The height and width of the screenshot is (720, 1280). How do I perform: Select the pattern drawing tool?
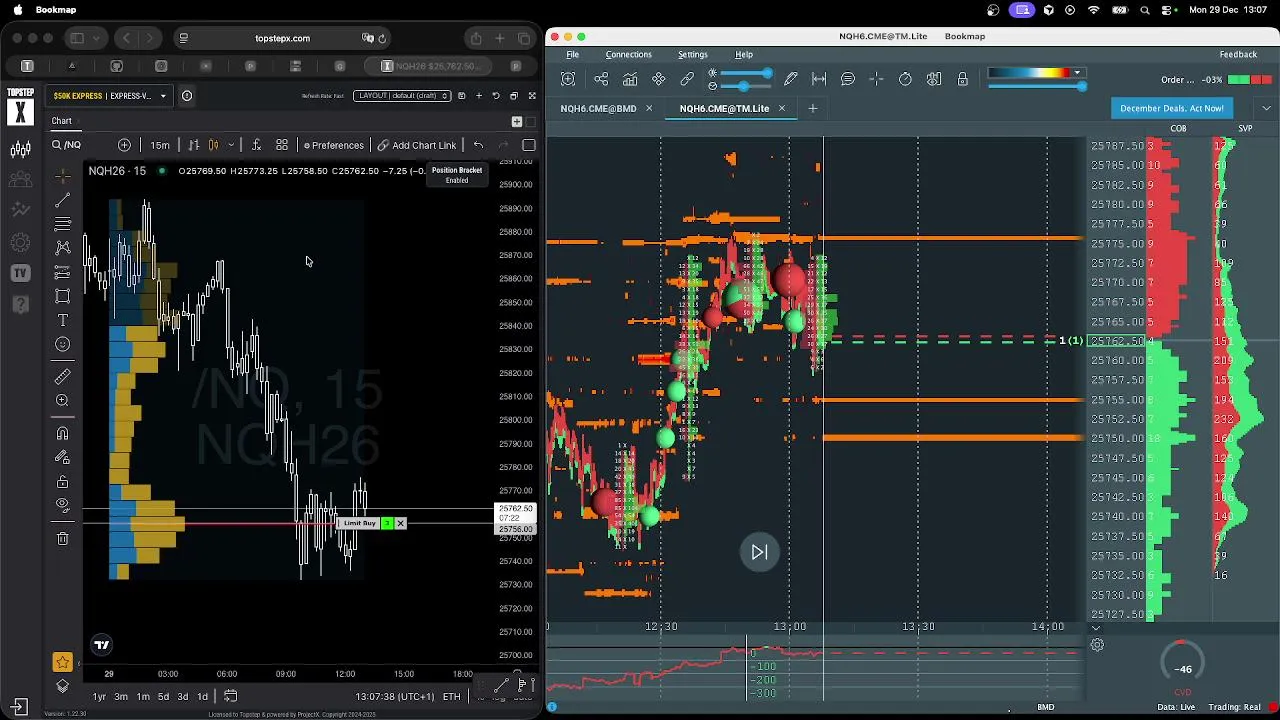click(62, 247)
